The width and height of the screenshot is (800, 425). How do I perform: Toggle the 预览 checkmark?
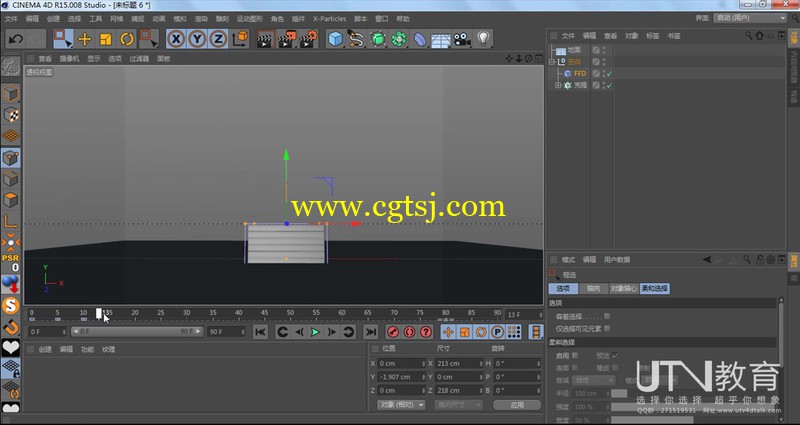tap(615, 355)
